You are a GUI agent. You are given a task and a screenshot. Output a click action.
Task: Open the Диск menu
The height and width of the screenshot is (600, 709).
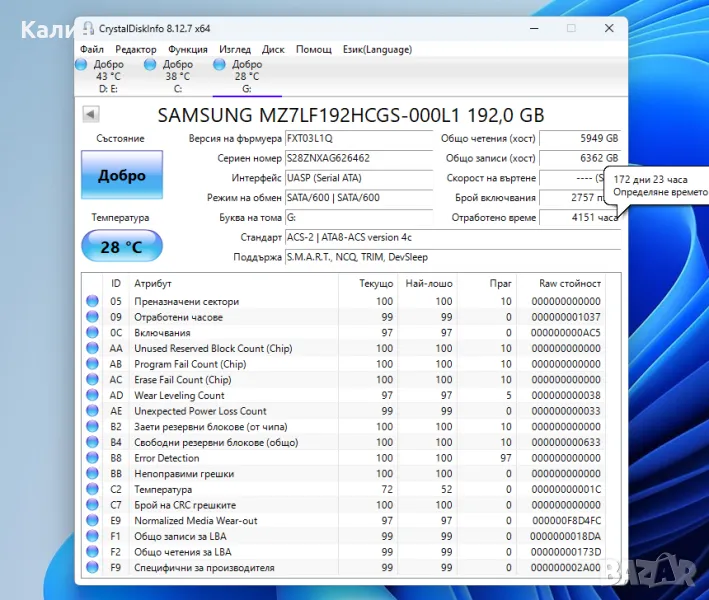(273, 49)
